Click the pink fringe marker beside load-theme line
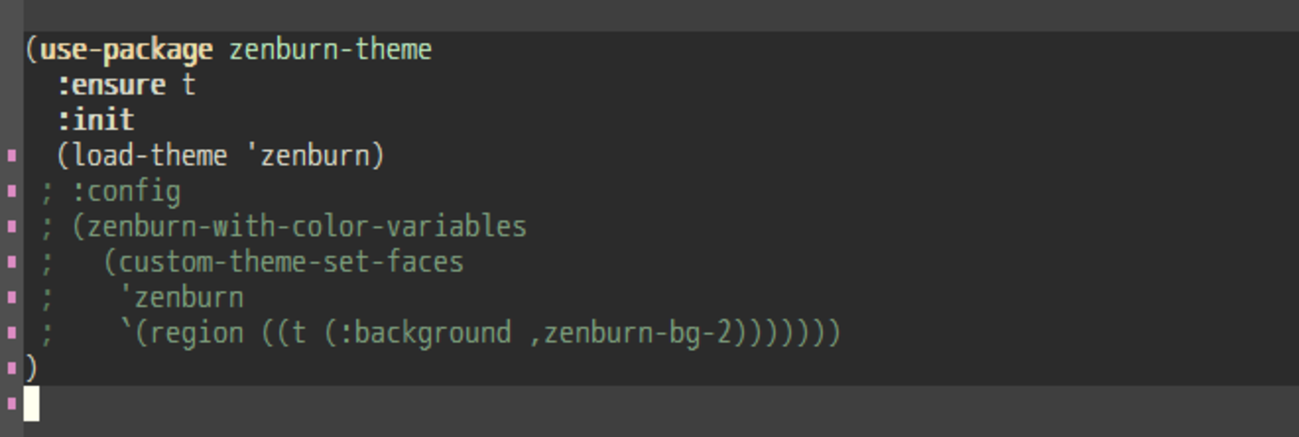Screen dimensions: 1299x437 point(12,156)
